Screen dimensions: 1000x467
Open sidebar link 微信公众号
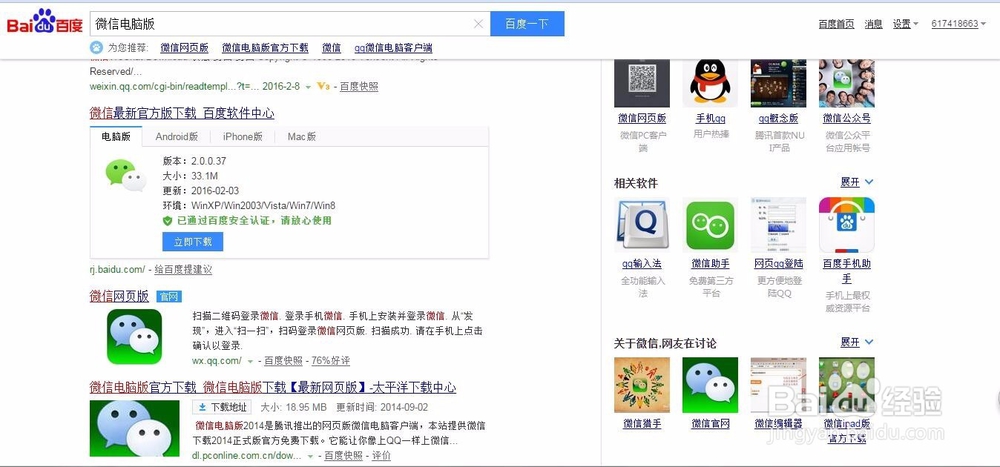846,119
